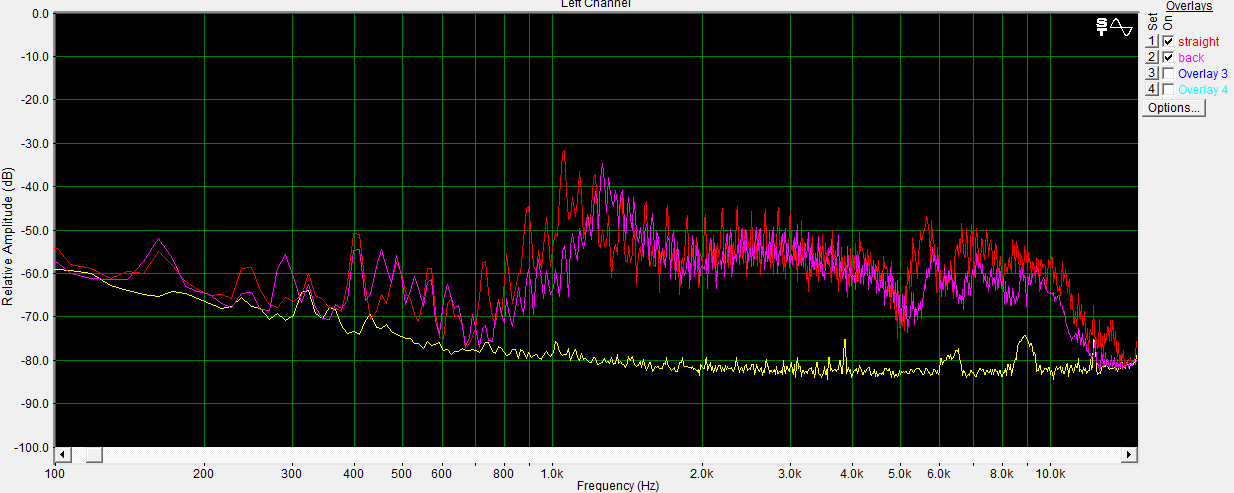
Task: Click the 'Left Channel' plot title
Action: (x=595, y=4)
